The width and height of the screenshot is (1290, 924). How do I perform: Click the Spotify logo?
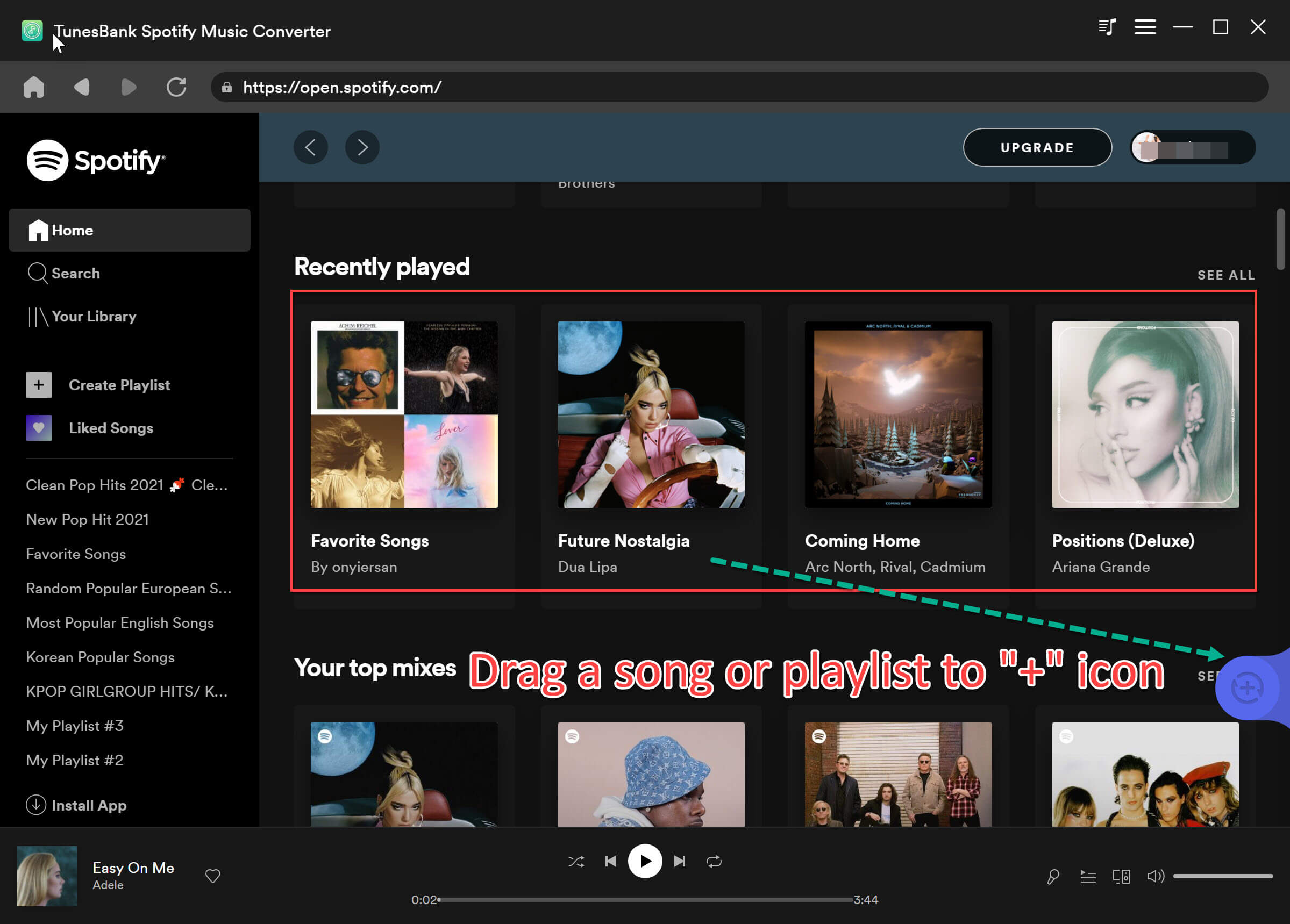coord(96,160)
